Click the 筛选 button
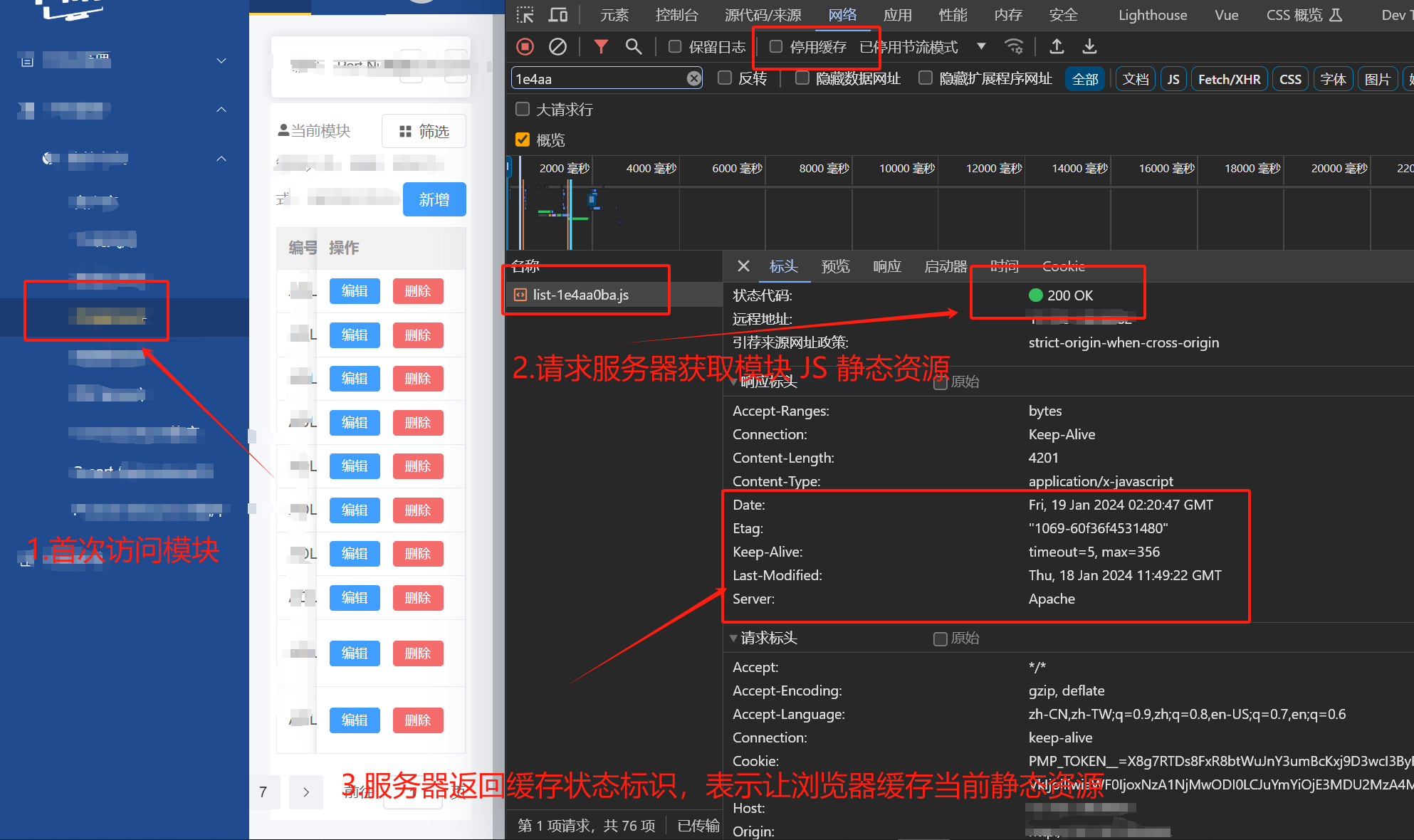 424,131
